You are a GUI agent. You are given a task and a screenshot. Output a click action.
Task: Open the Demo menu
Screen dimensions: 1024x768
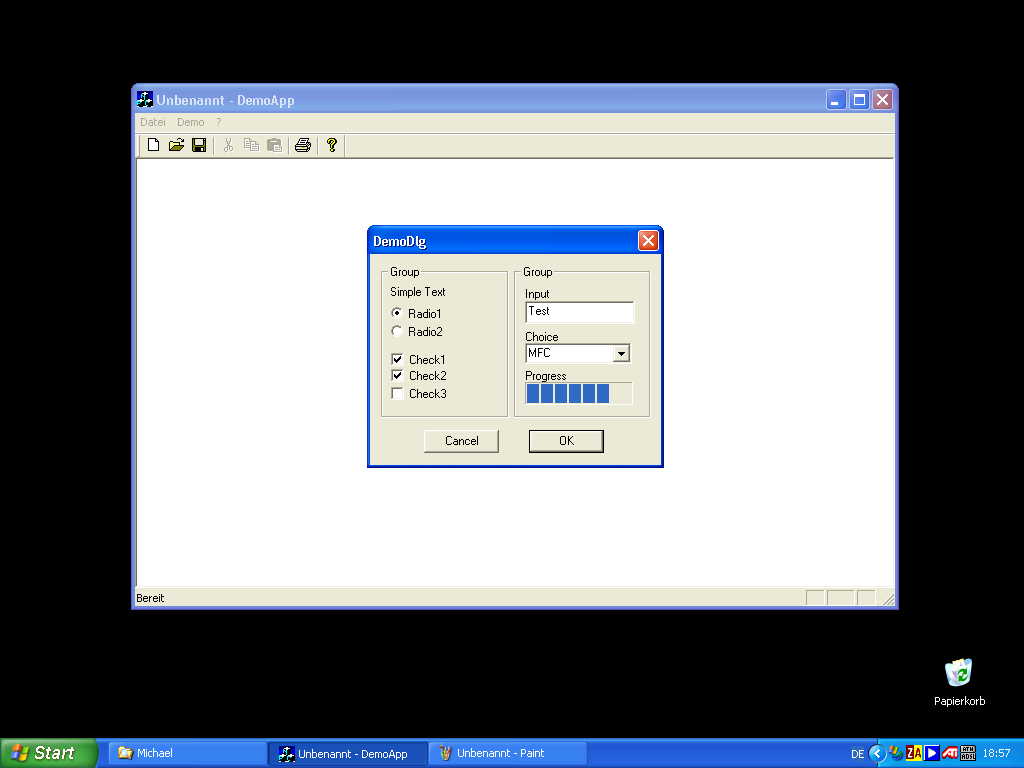pos(190,122)
